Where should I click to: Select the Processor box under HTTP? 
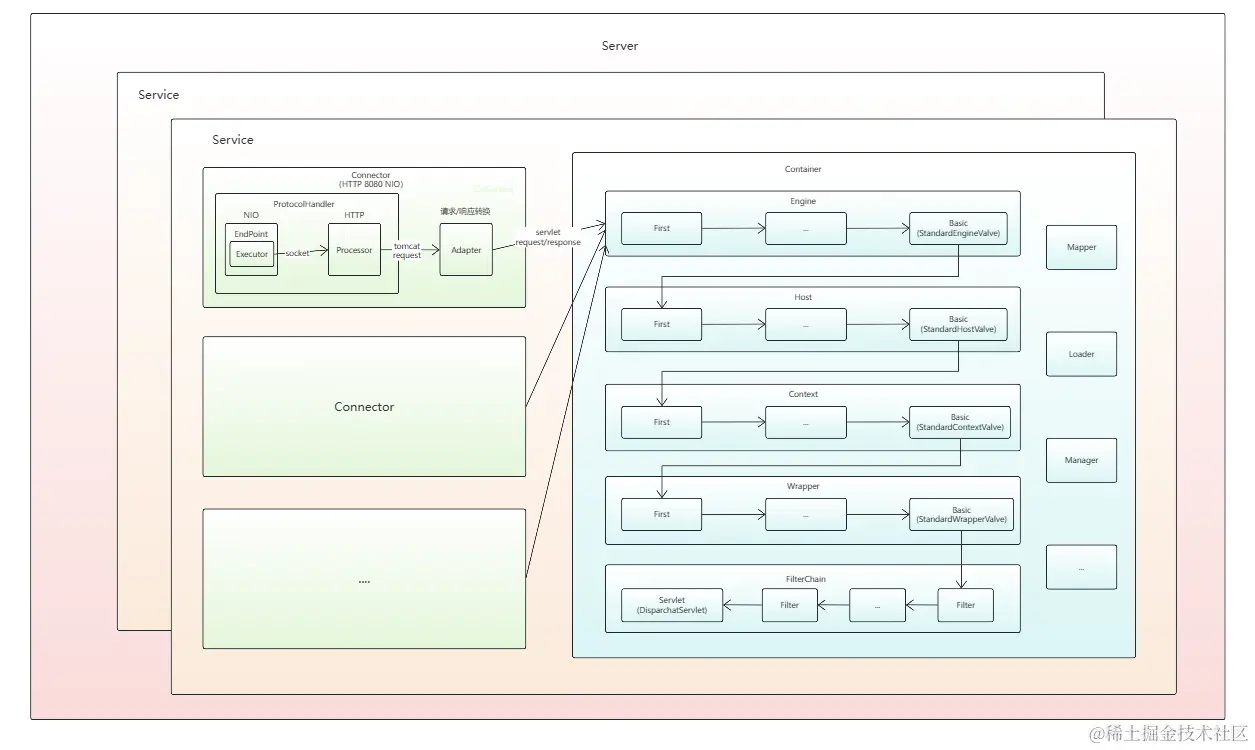pyautogui.click(x=354, y=250)
